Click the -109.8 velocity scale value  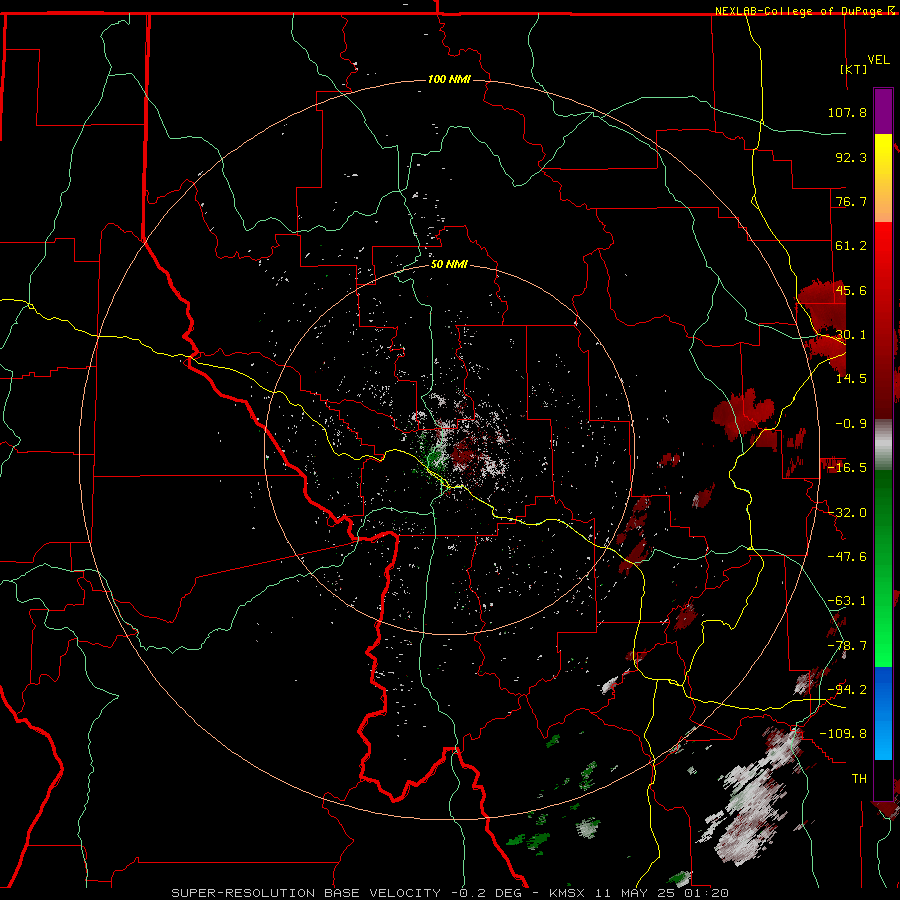(843, 734)
